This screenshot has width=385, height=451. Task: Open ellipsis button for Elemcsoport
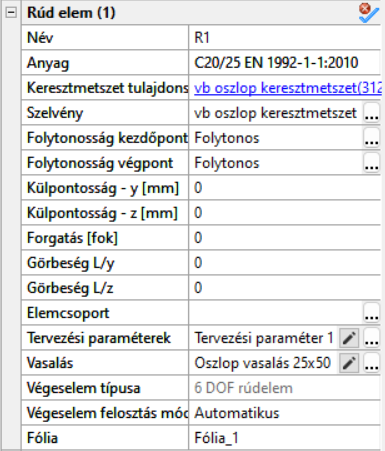(371, 313)
